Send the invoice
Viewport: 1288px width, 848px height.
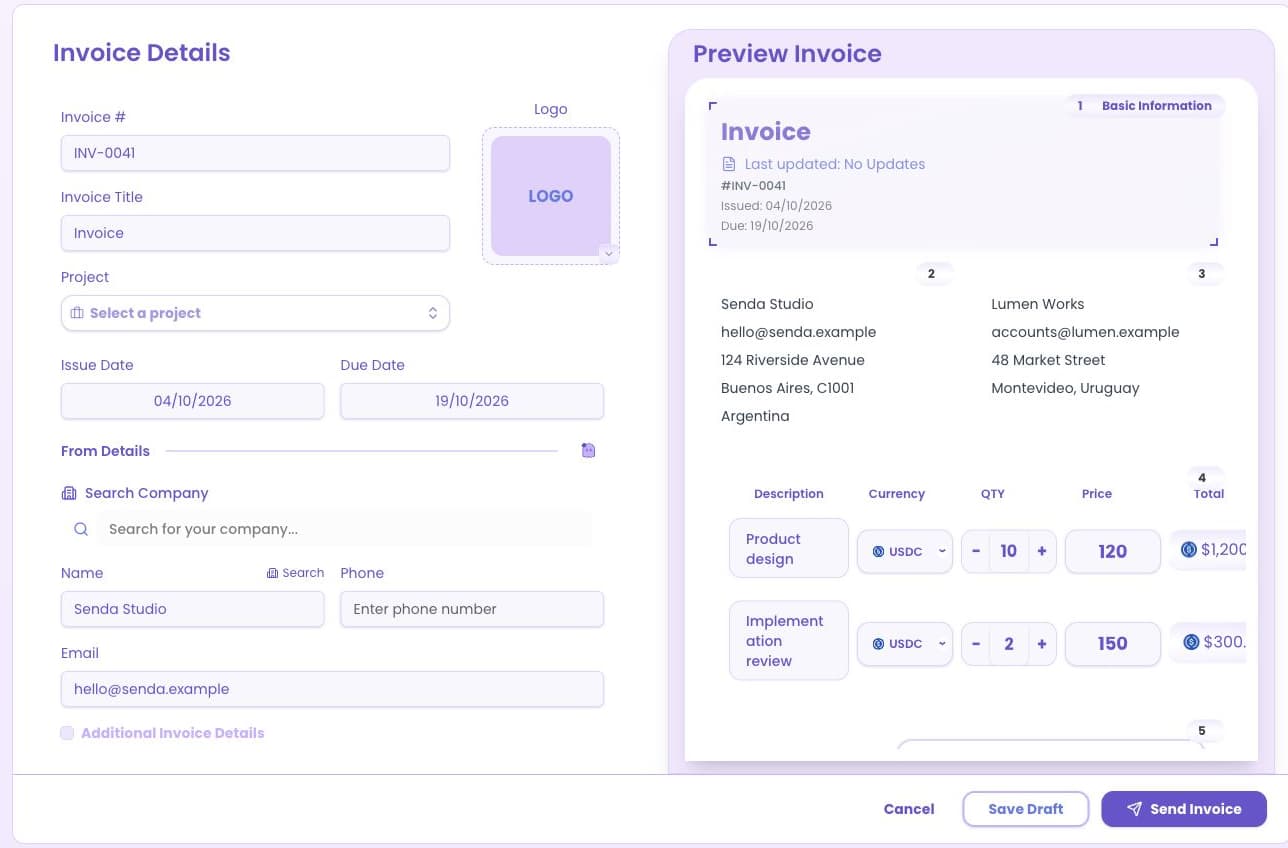click(1184, 809)
